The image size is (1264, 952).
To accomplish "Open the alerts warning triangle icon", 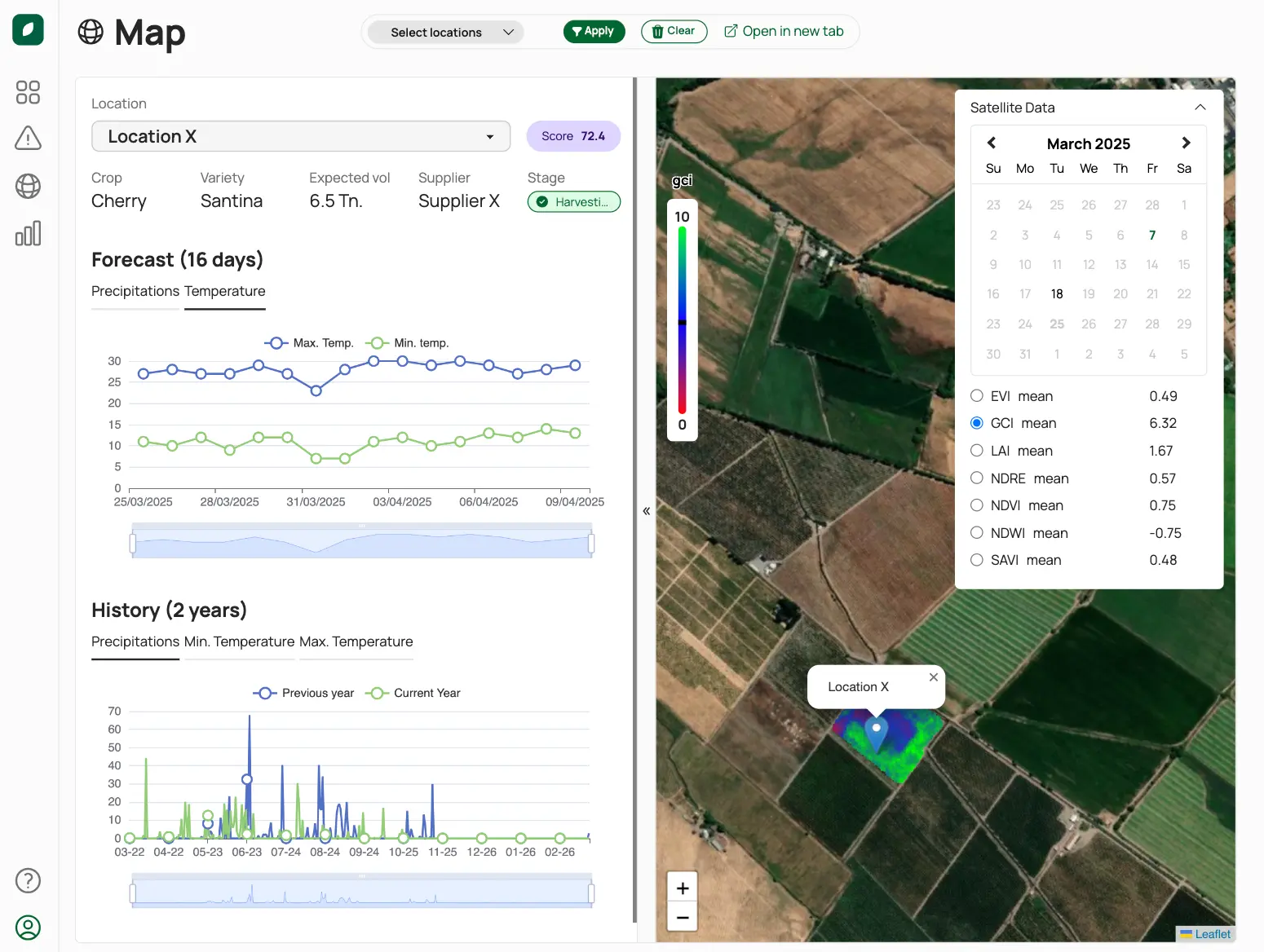I will point(28,139).
